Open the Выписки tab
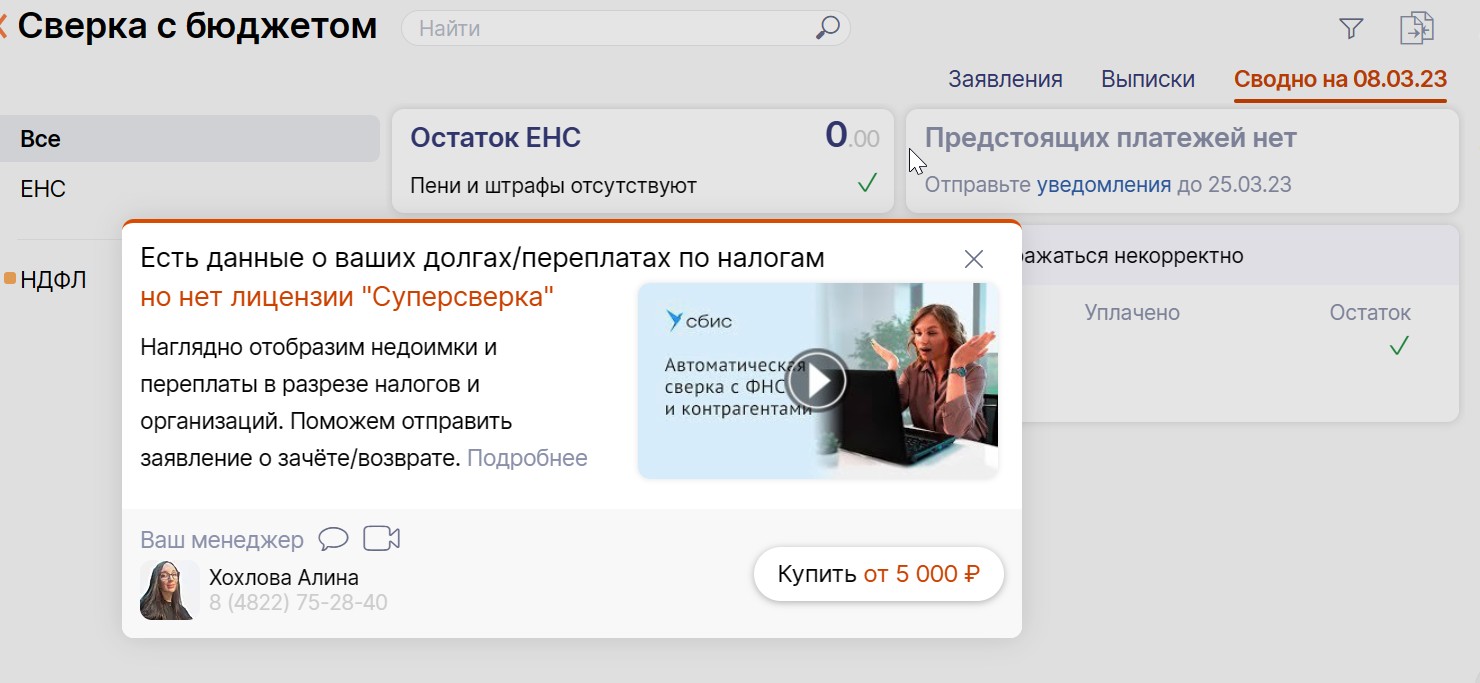This screenshot has height=683, width=1480. tap(1147, 79)
